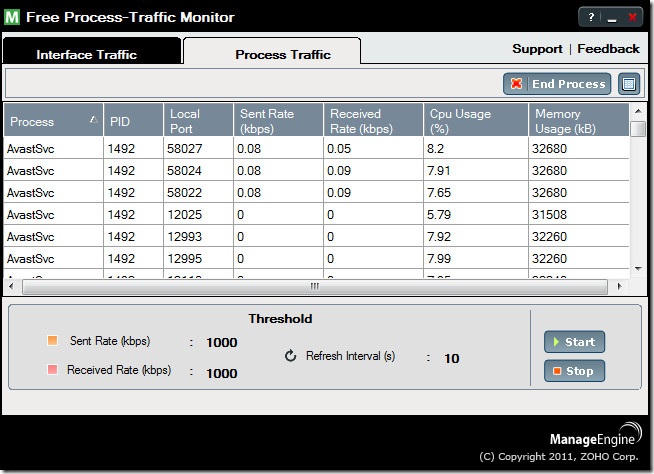Click the Memory Usage value 31508

tap(549, 215)
